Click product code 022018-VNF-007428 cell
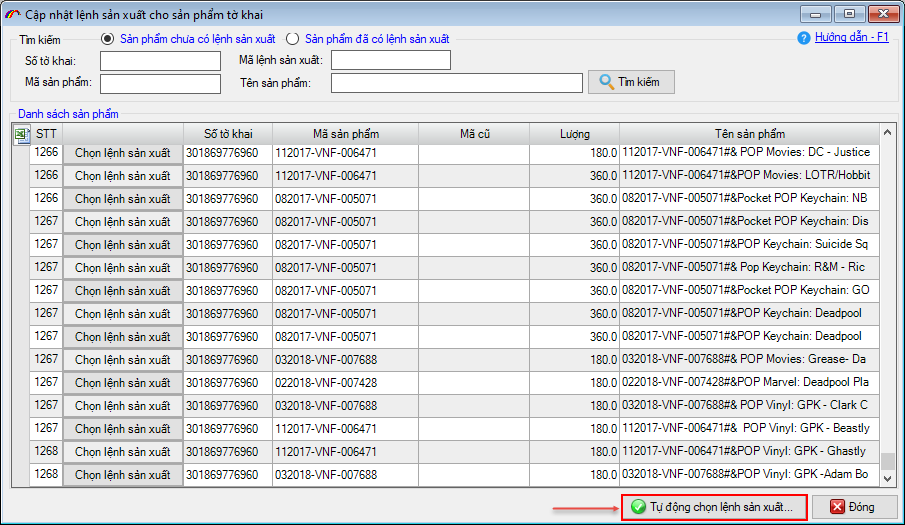905x525 pixels. pos(346,383)
